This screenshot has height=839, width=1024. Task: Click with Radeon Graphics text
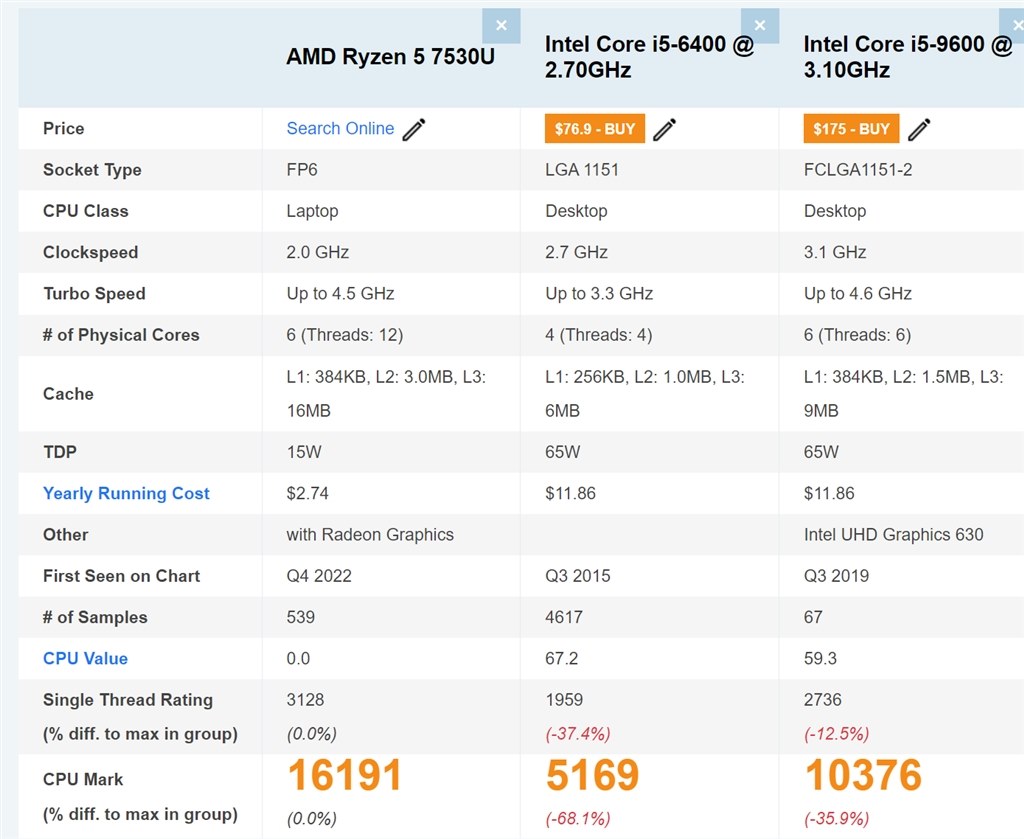pyautogui.click(x=370, y=535)
